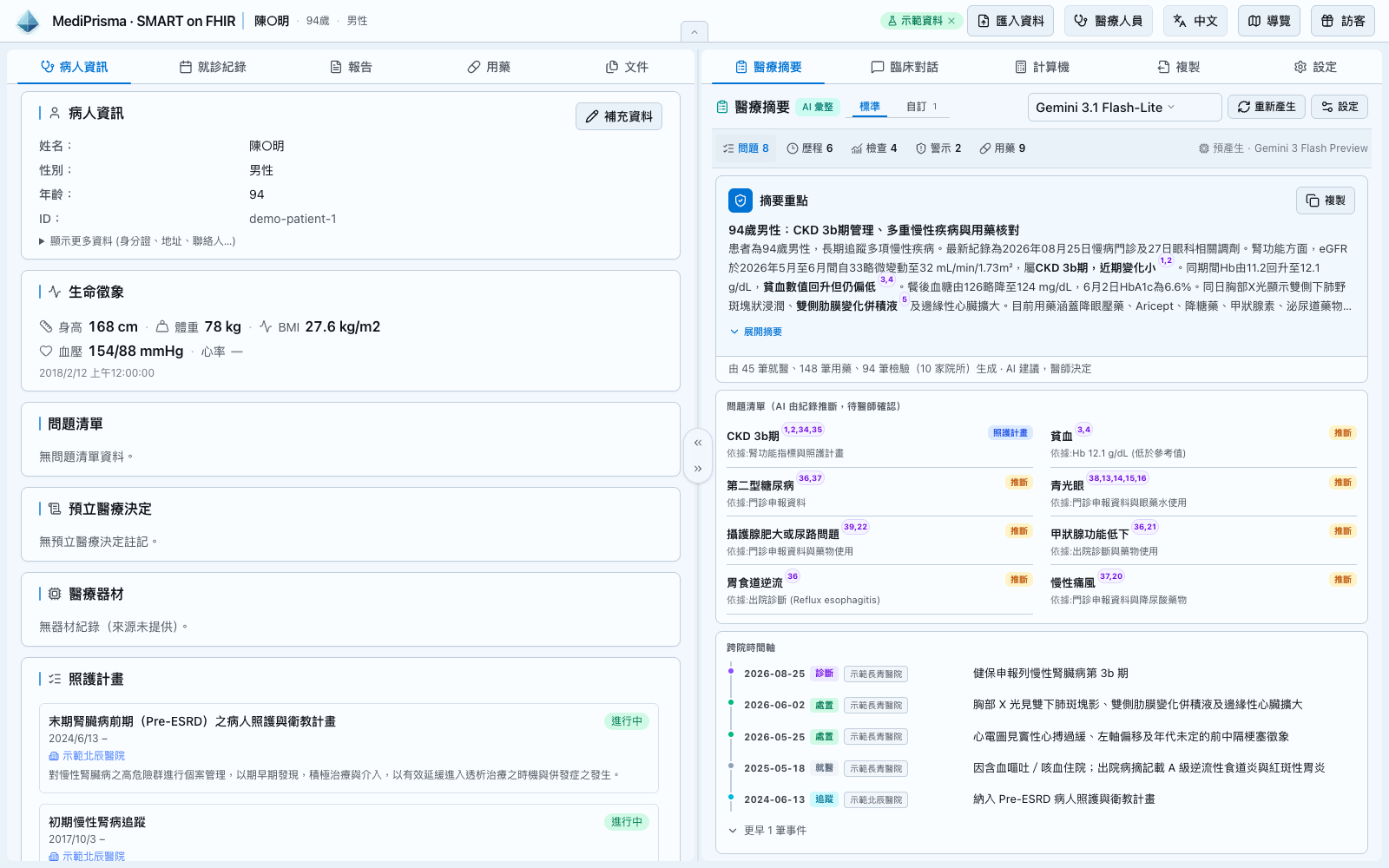Image resolution: width=1389 pixels, height=868 pixels.
Task: Expand left panel with double-right arrow
Action: pos(698,469)
